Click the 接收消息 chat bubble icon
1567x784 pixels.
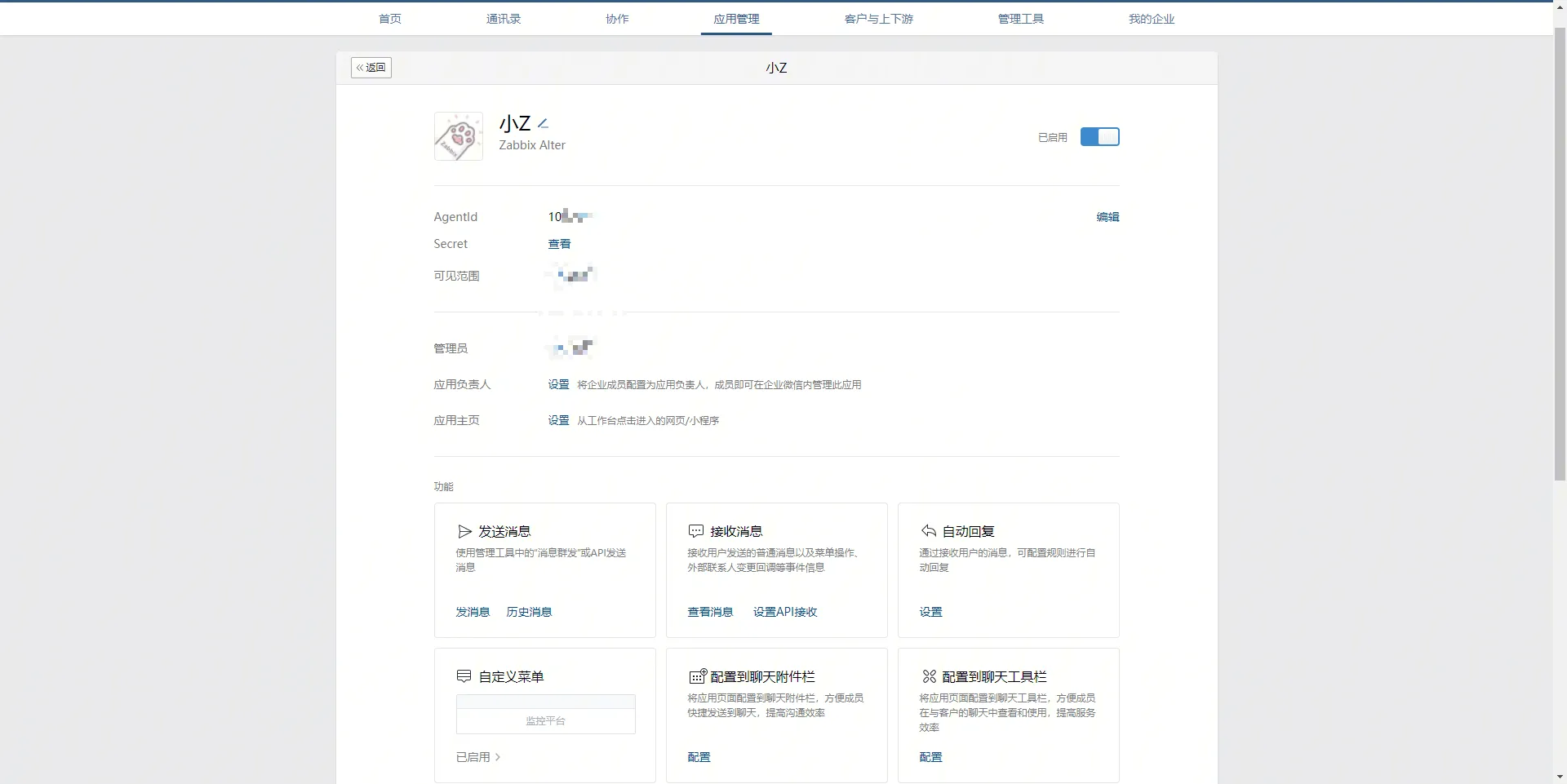point(696,531)
